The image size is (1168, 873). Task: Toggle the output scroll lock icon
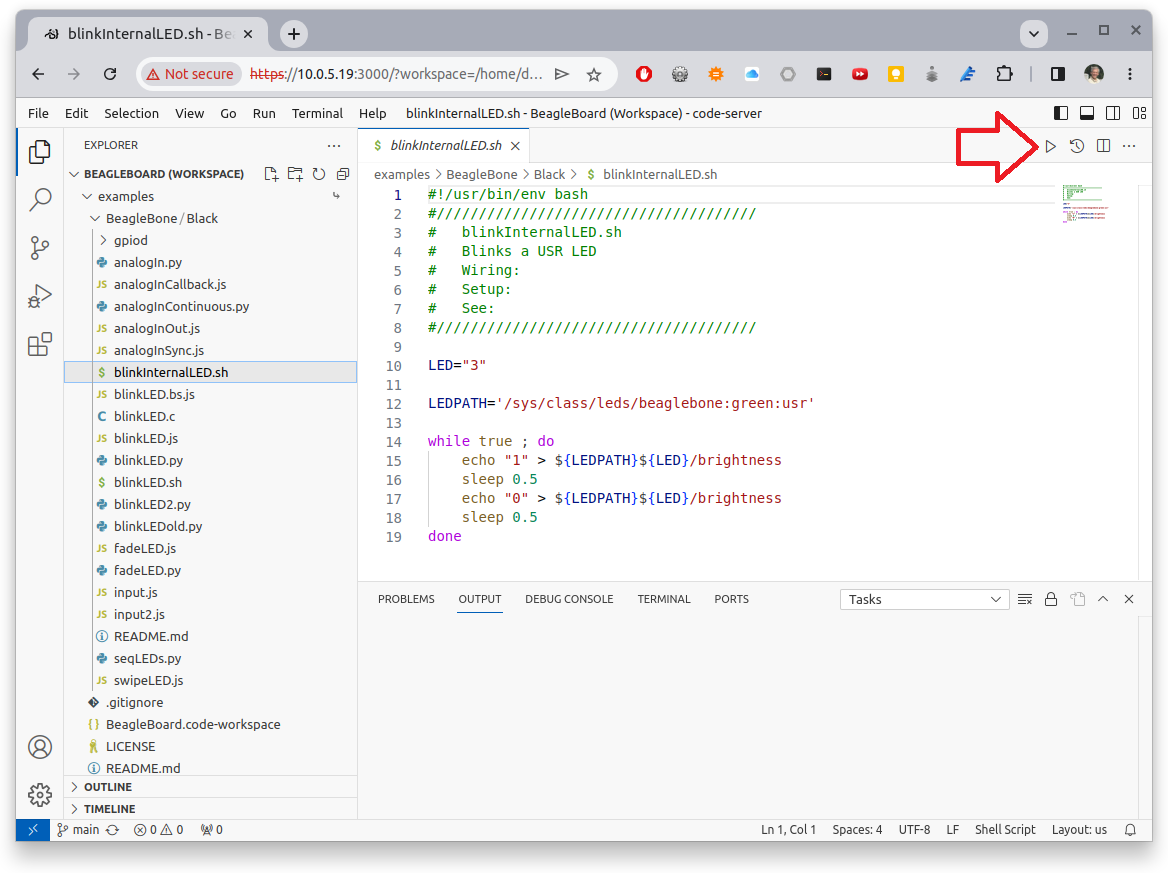point(1051,599)
